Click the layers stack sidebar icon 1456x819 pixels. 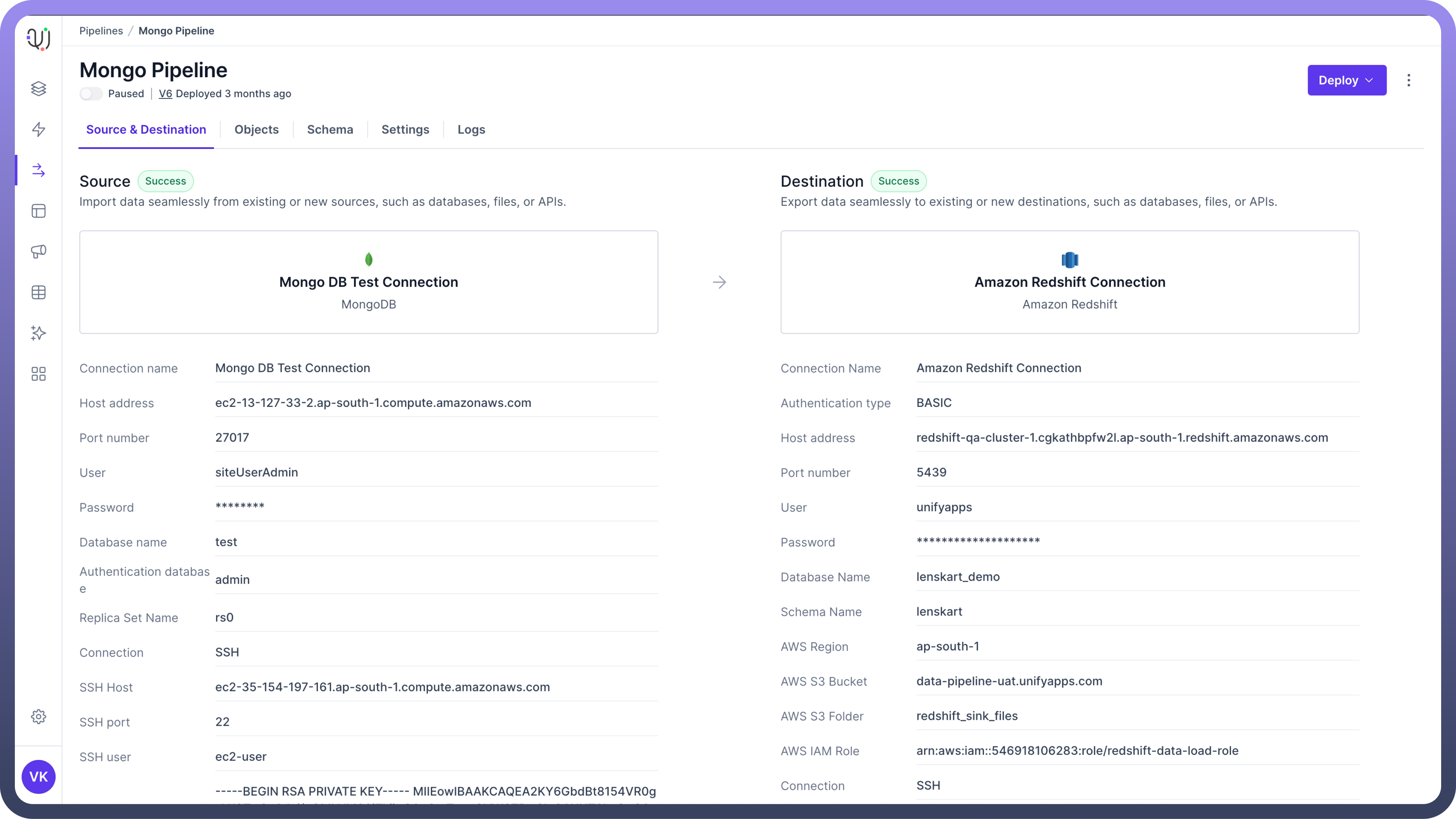38,89
